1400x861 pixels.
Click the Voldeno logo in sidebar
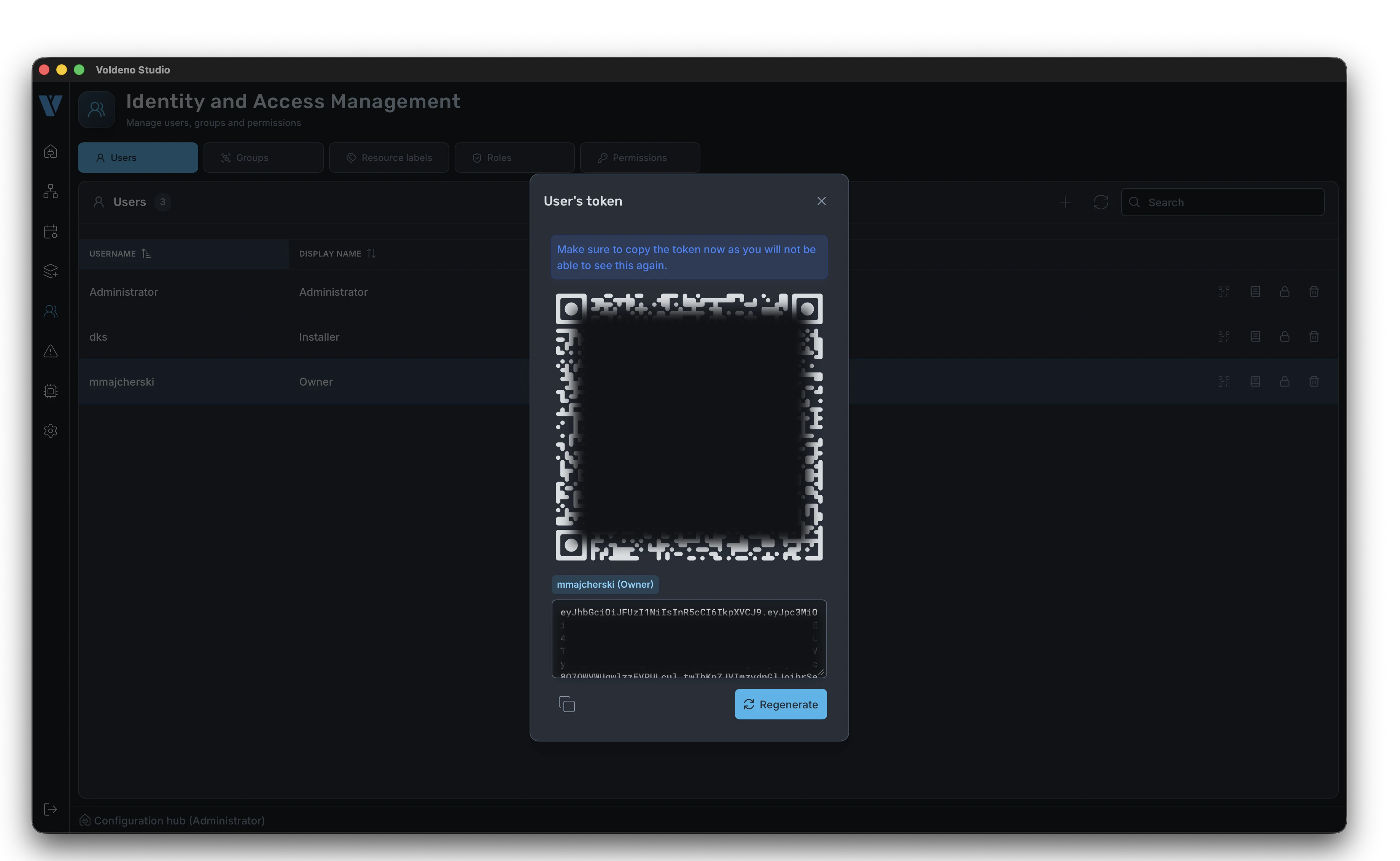51,106
